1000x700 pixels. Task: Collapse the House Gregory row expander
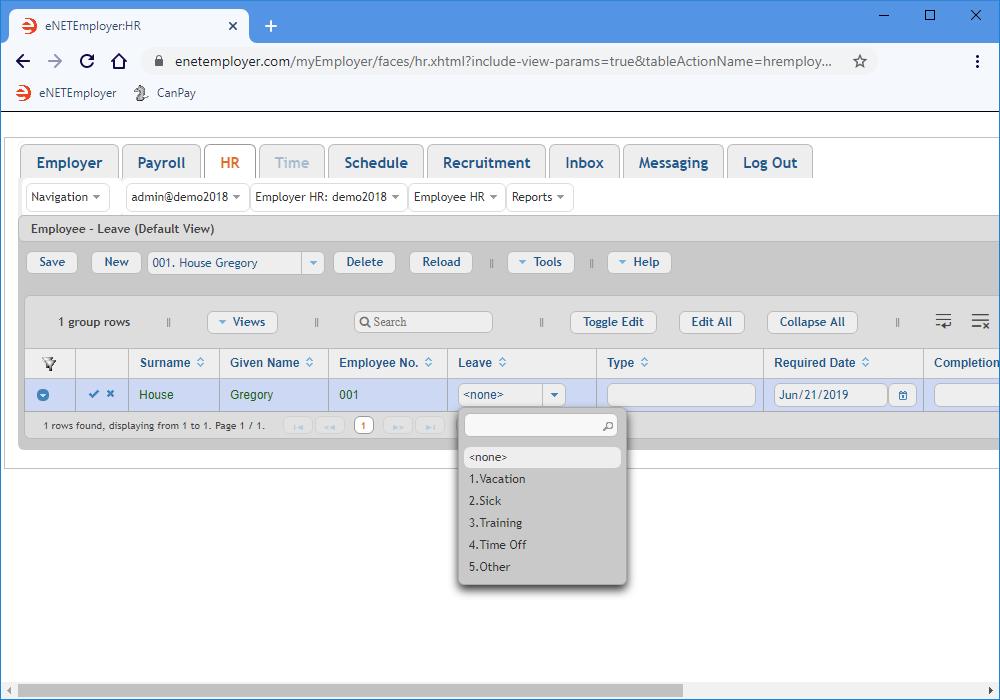coord(43,395)
